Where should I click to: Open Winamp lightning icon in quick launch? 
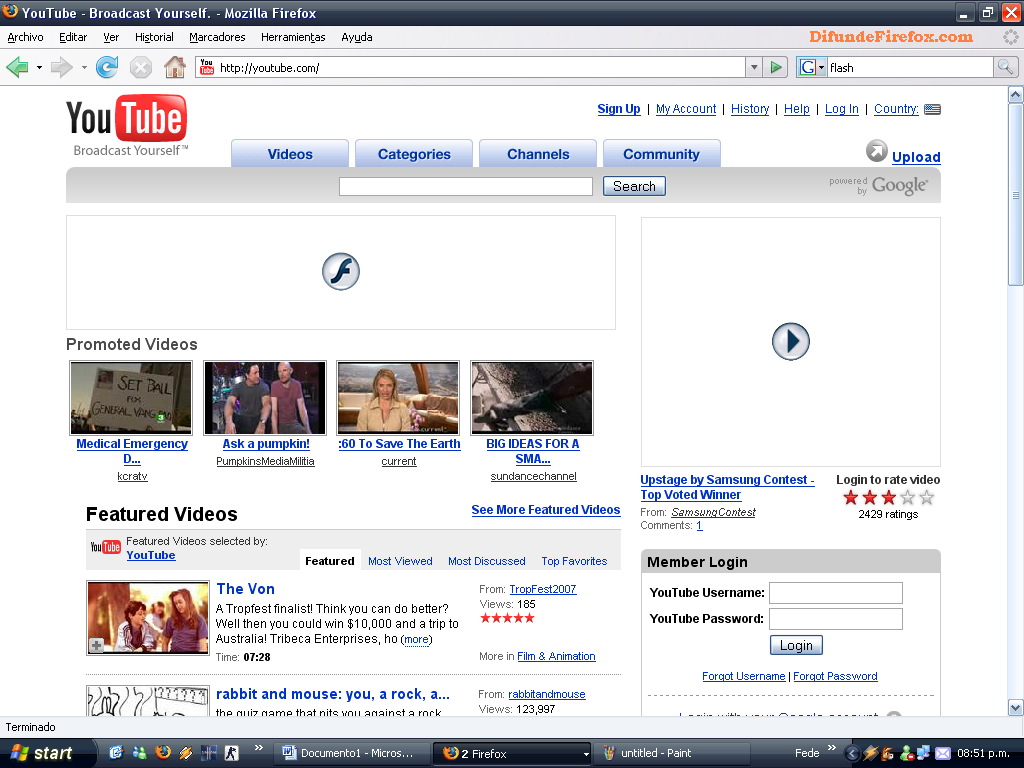[x=185, y=753]
